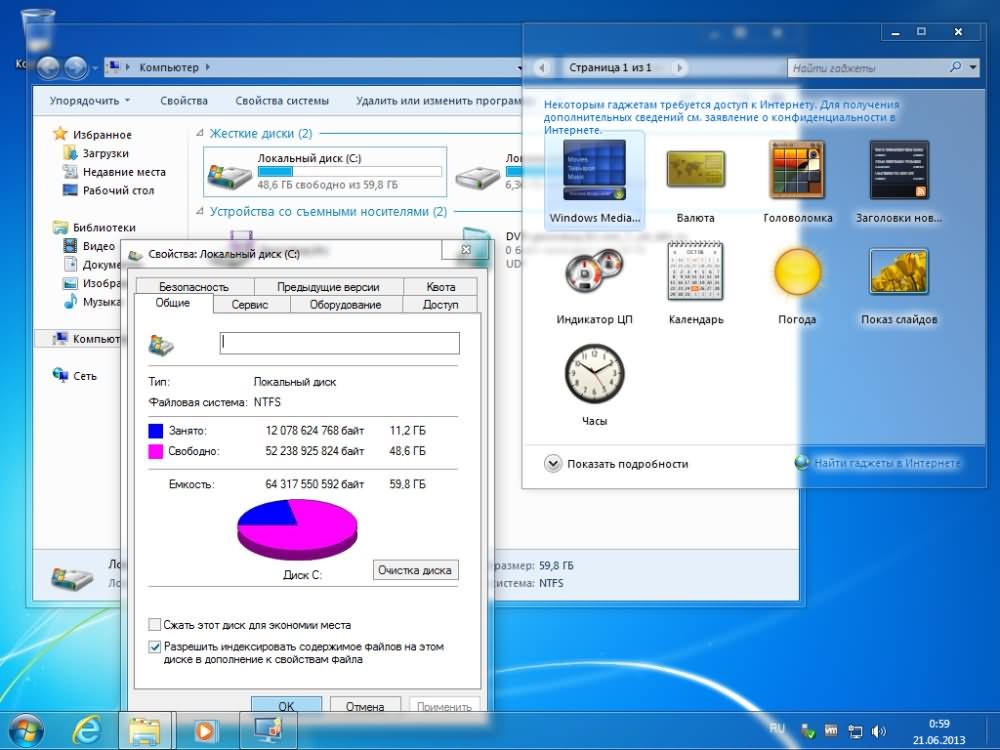The width and height of the screenshot is (1000, 750).
Task: Select the CPU meter (Индикатор ЦП) gadget
Action: click(x=594, y=272)
